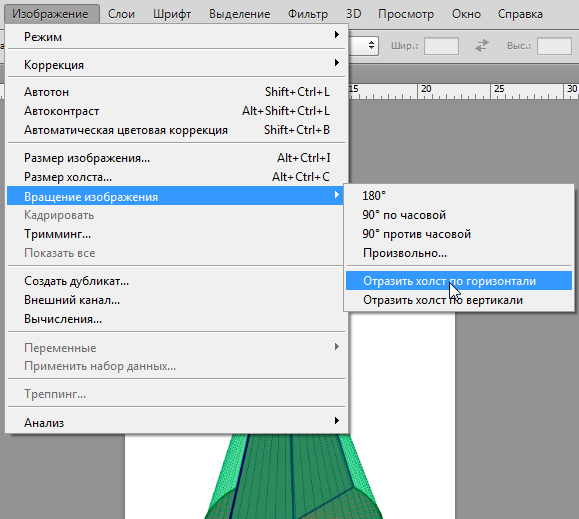Image resolution: width=579 pixels, height=519 pixels.
Task: Expand the Коррекция submenu
Action: [x=177, y=65]
